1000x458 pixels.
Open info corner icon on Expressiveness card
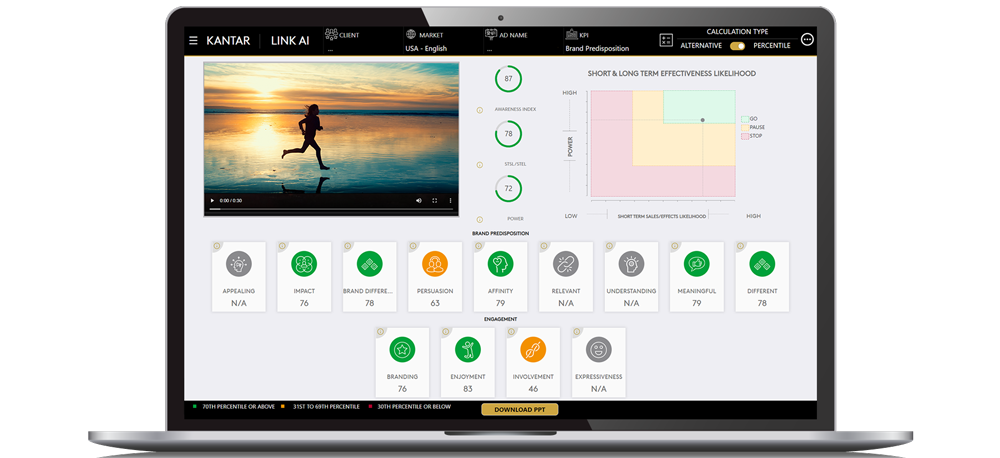[x=577, y=332]
